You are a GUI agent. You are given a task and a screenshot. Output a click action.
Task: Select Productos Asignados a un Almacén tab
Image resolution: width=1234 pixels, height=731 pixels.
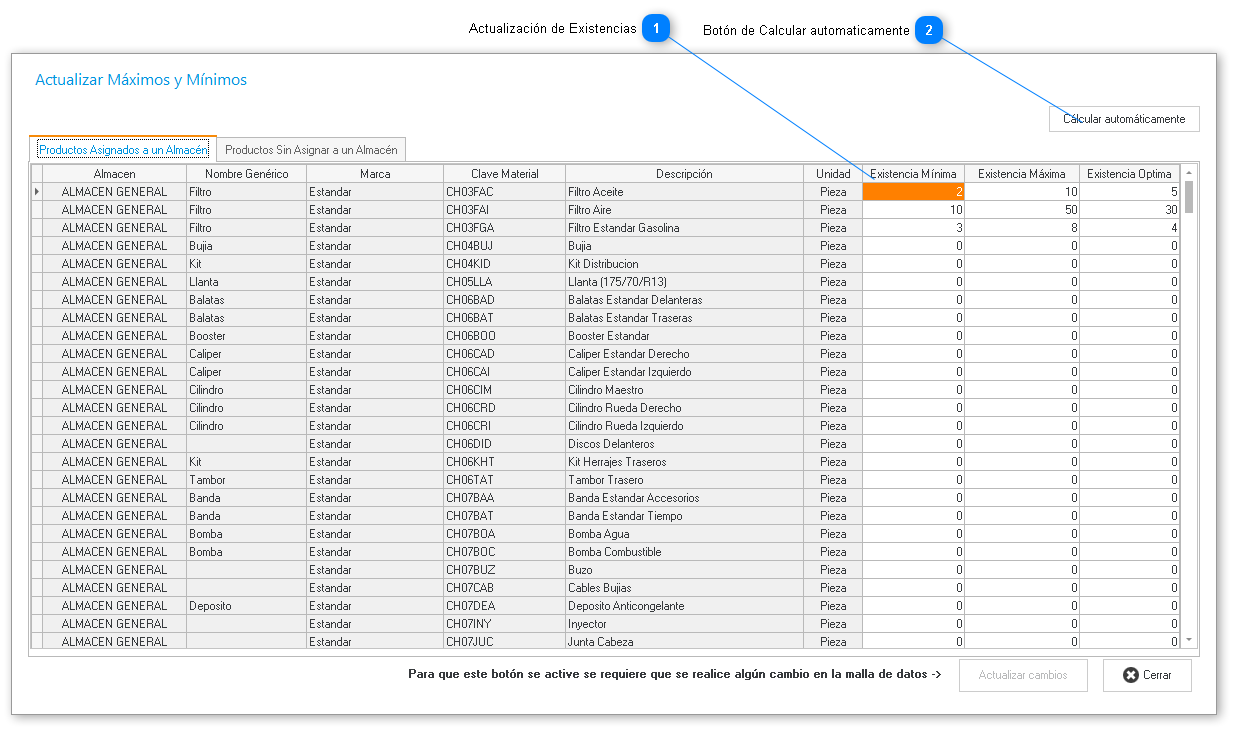123,150
